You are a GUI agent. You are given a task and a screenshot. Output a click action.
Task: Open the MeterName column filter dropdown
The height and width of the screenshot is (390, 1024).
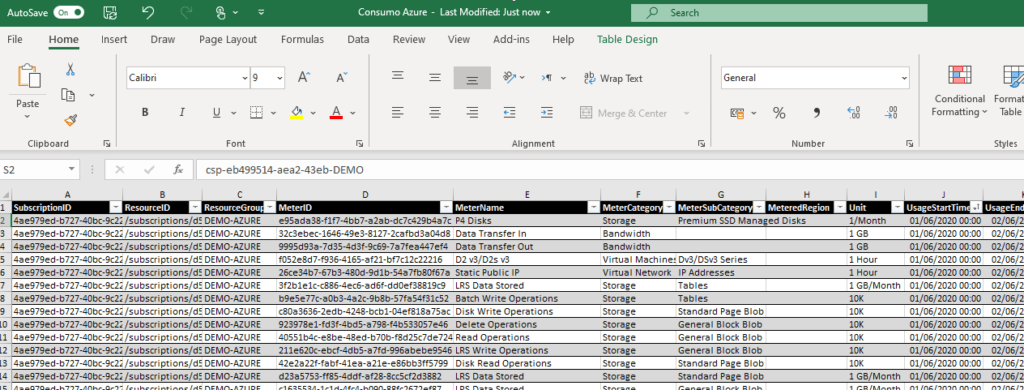click(593, 207)
